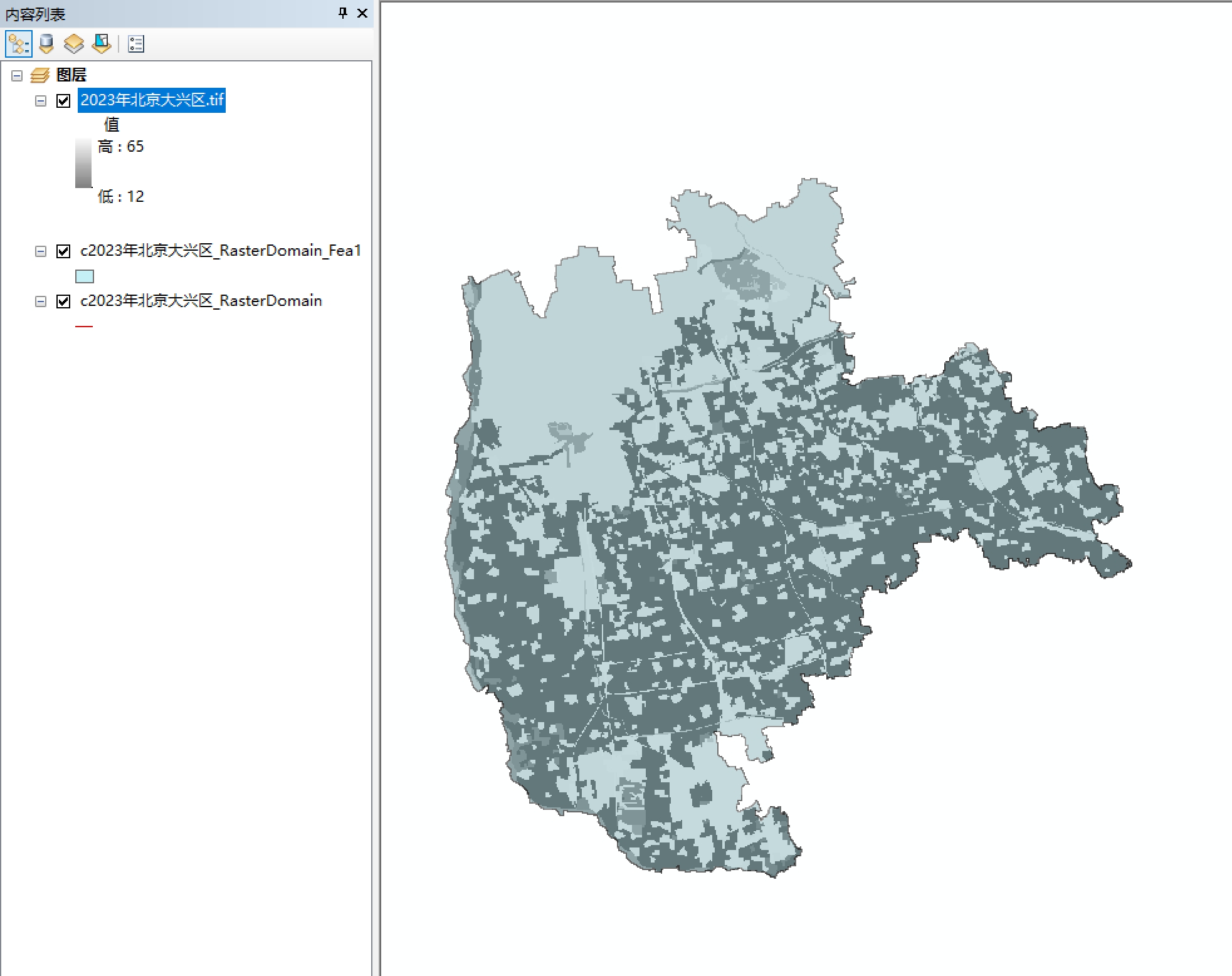Viewport: 1232px width, 976px height.
Task: Collapse the c2023年北京大兴区_RasterDomain legend
Action: tap(41, 302)
